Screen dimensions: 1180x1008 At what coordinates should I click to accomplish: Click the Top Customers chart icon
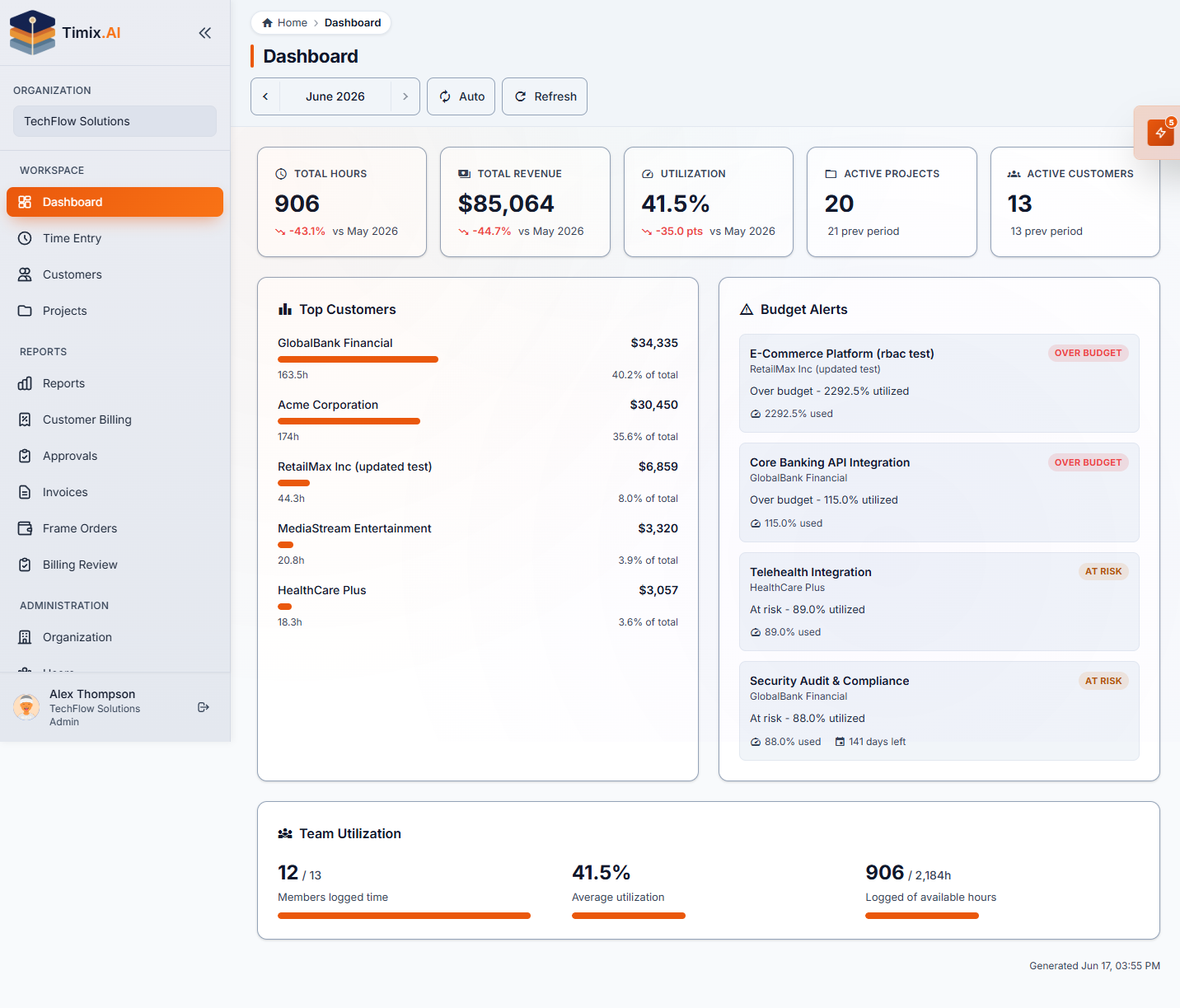(x=285, y=309)
